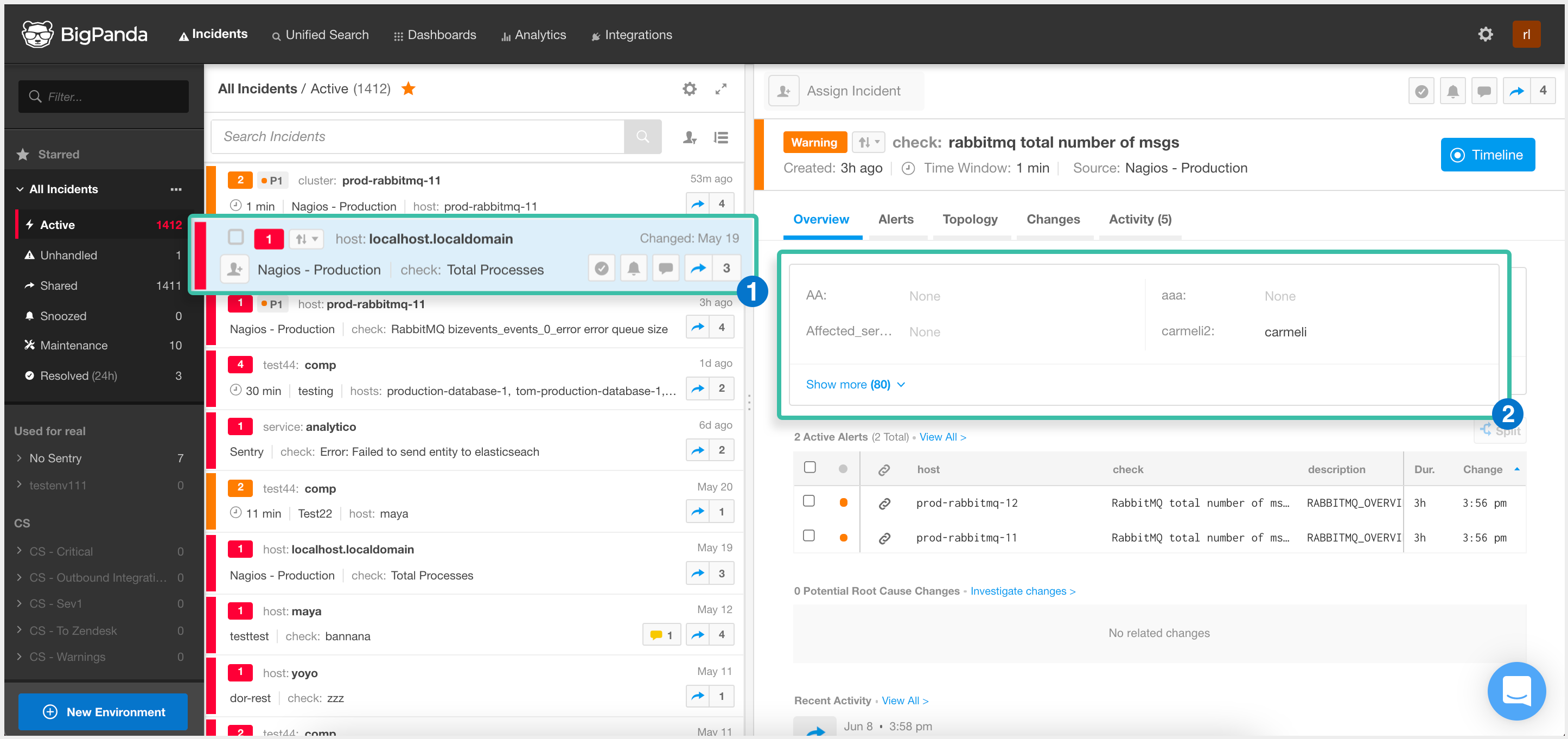Image resolution: width=1568 pixels, height=739 pixels.
Task: Snooze the highlighted localhost.localdomain incident
Action: [x=633, y=269]
